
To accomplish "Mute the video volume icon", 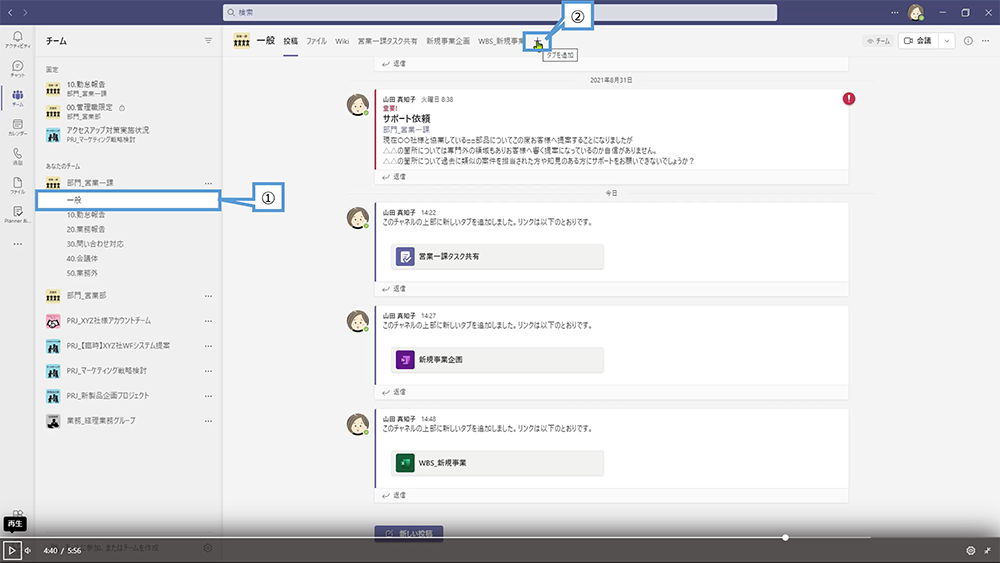I will click(x=28, y=550).
